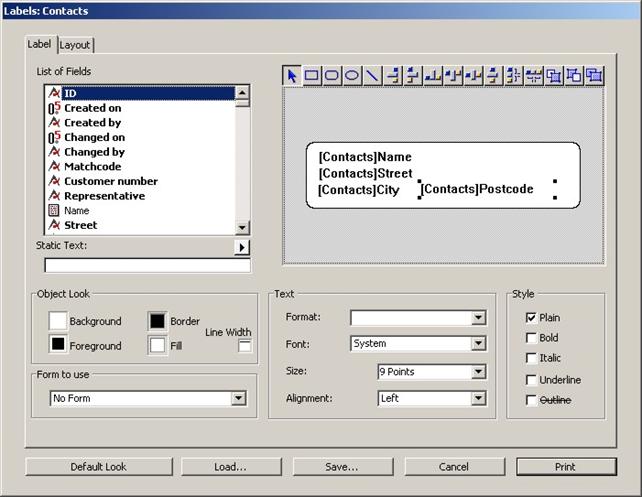Select Customer number in the field list

pyautogui.click(x=111, y=181)
